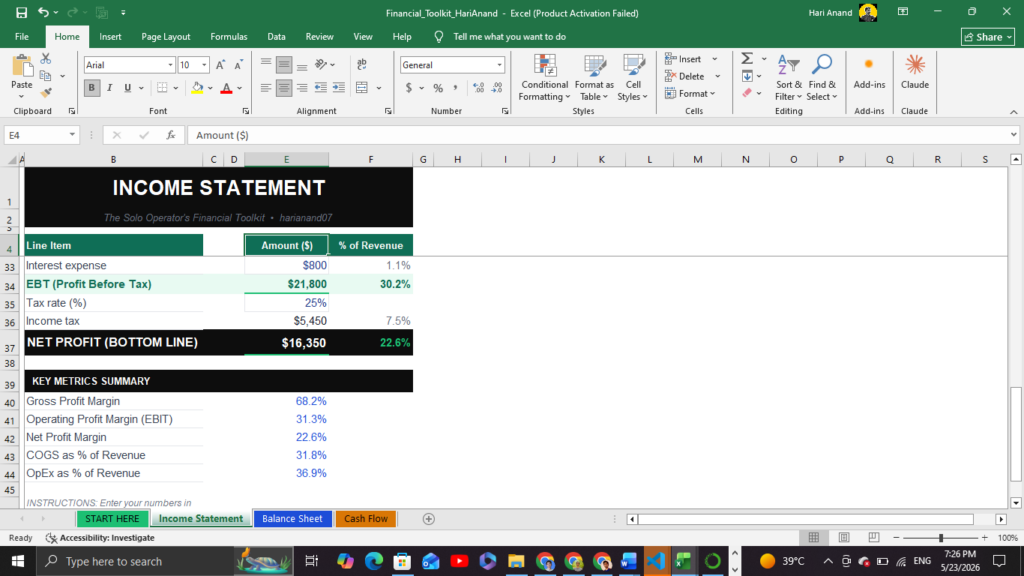Cut selection with the scissors icon
This screenshot has width=1024, height=576.
tap(46, 59)
